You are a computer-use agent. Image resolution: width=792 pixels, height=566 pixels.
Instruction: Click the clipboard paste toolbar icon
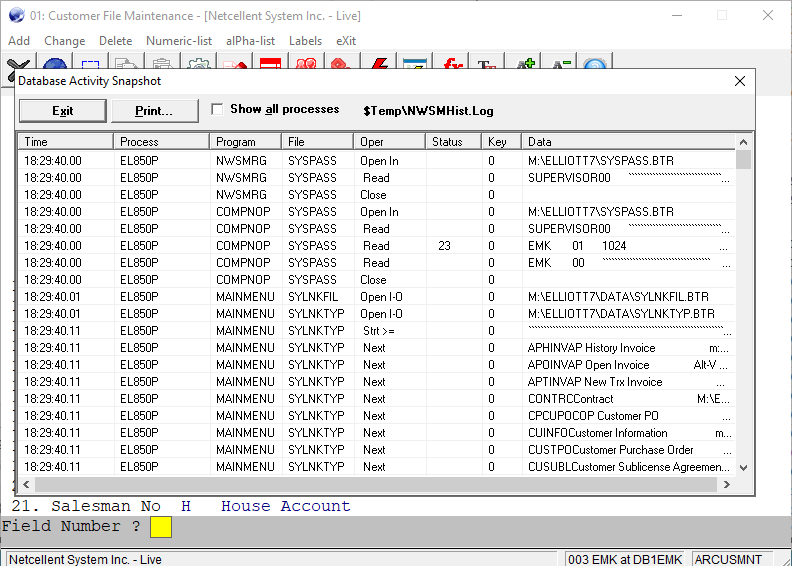[162, 63]
